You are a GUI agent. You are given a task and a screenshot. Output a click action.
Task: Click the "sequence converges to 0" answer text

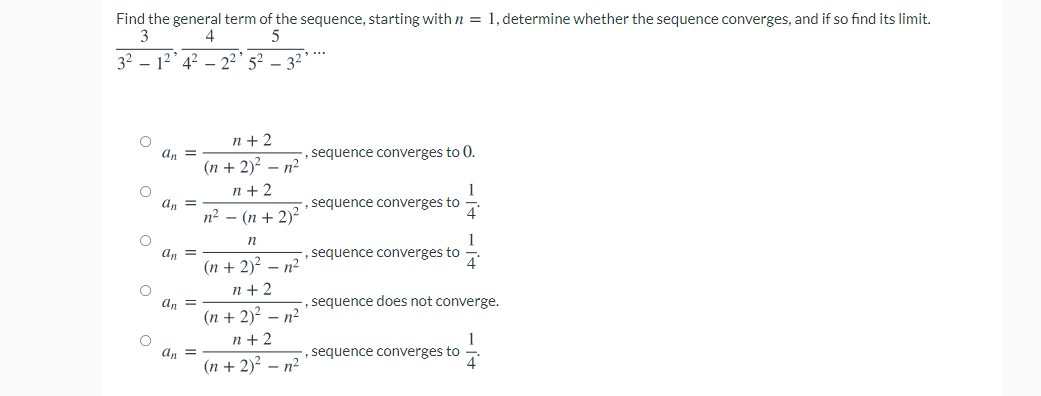pos(394,153)
